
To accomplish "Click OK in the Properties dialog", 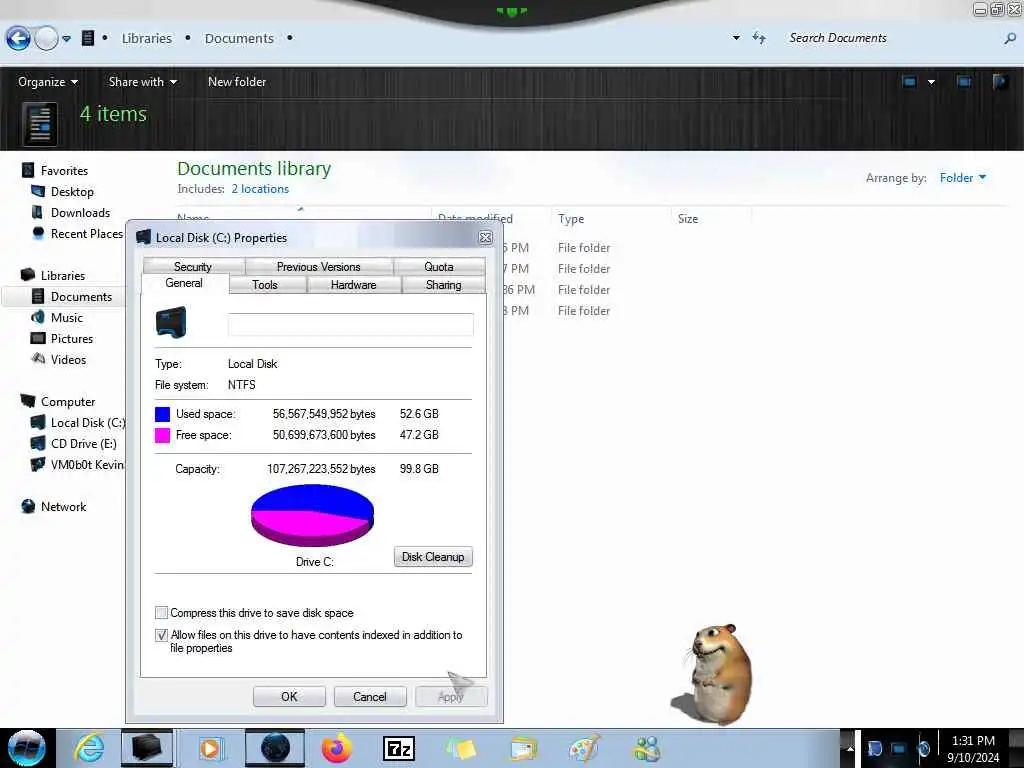I will pyautogui.click(x=289, y=697).
